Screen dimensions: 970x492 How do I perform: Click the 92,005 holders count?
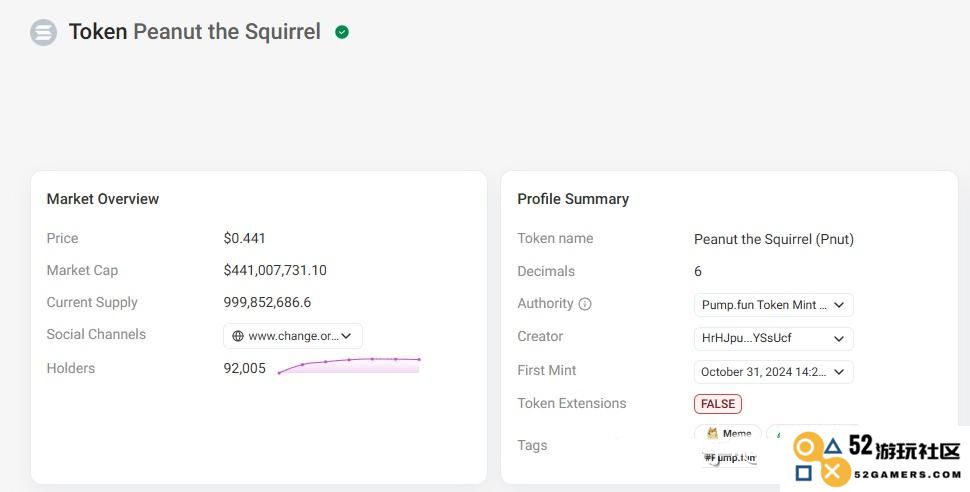tap(244, 368)
